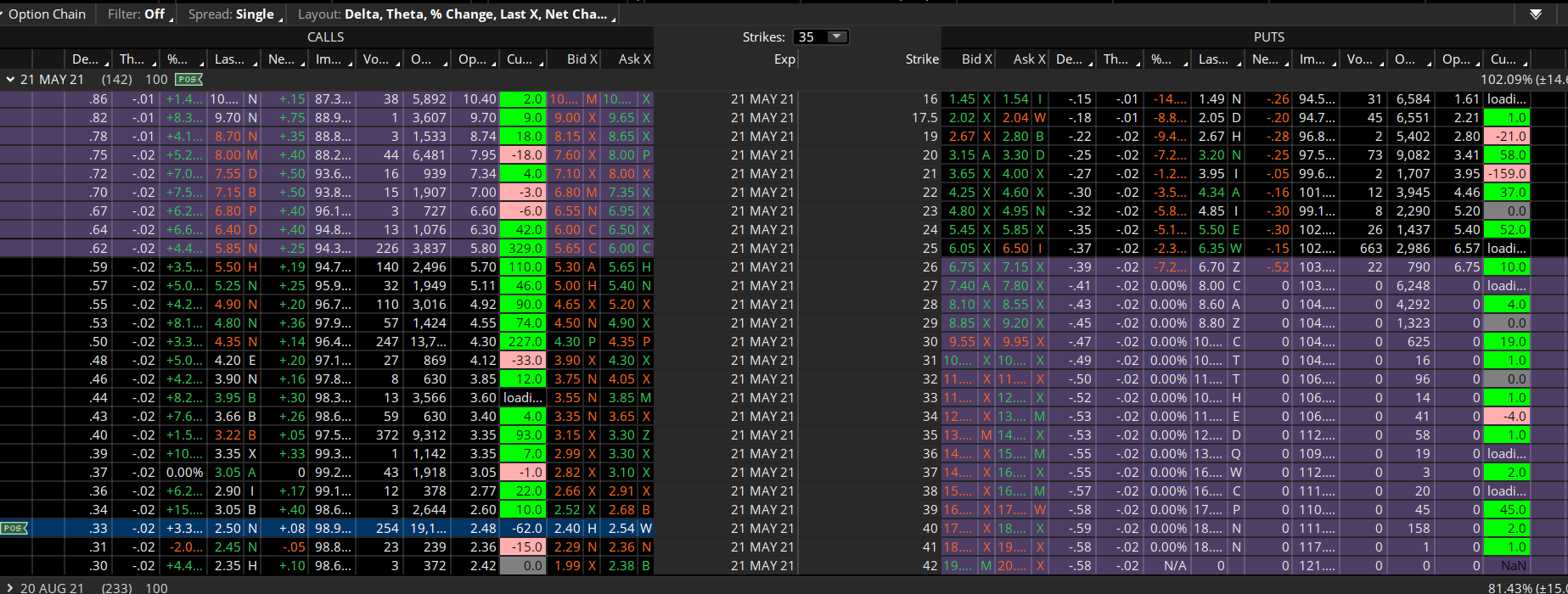Click calls ask 2.68 on strike 39 row

(621, 510)
